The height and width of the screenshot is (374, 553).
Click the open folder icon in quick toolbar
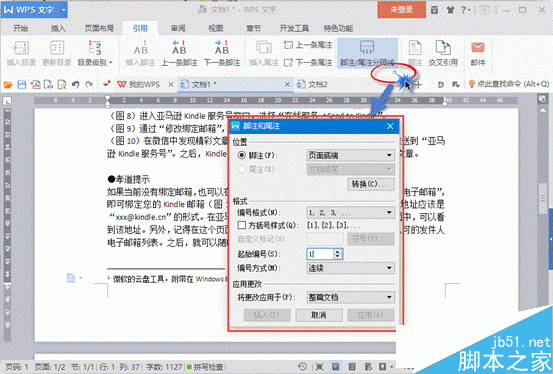coord(8,85)
